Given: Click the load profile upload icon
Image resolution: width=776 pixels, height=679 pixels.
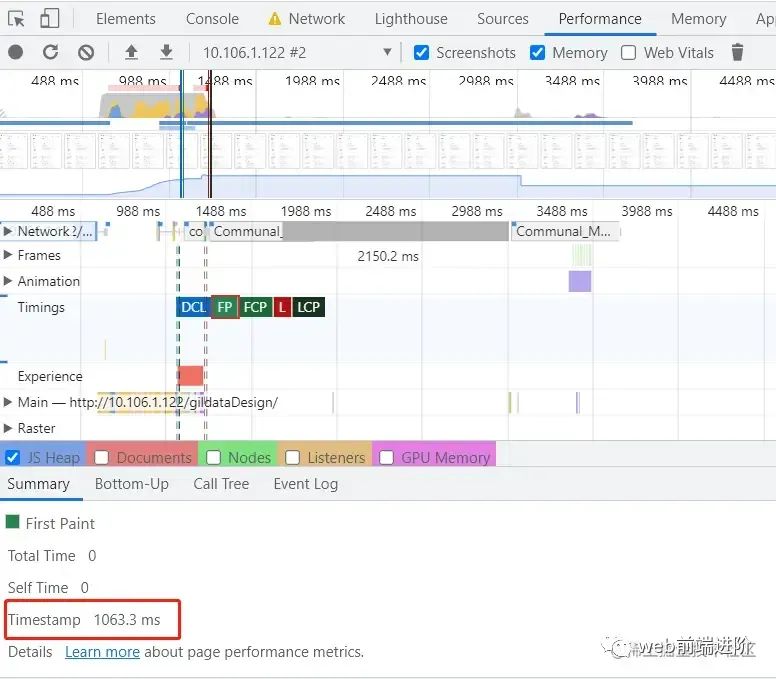Looking at the screenshot, I should (x=131, y=52).
